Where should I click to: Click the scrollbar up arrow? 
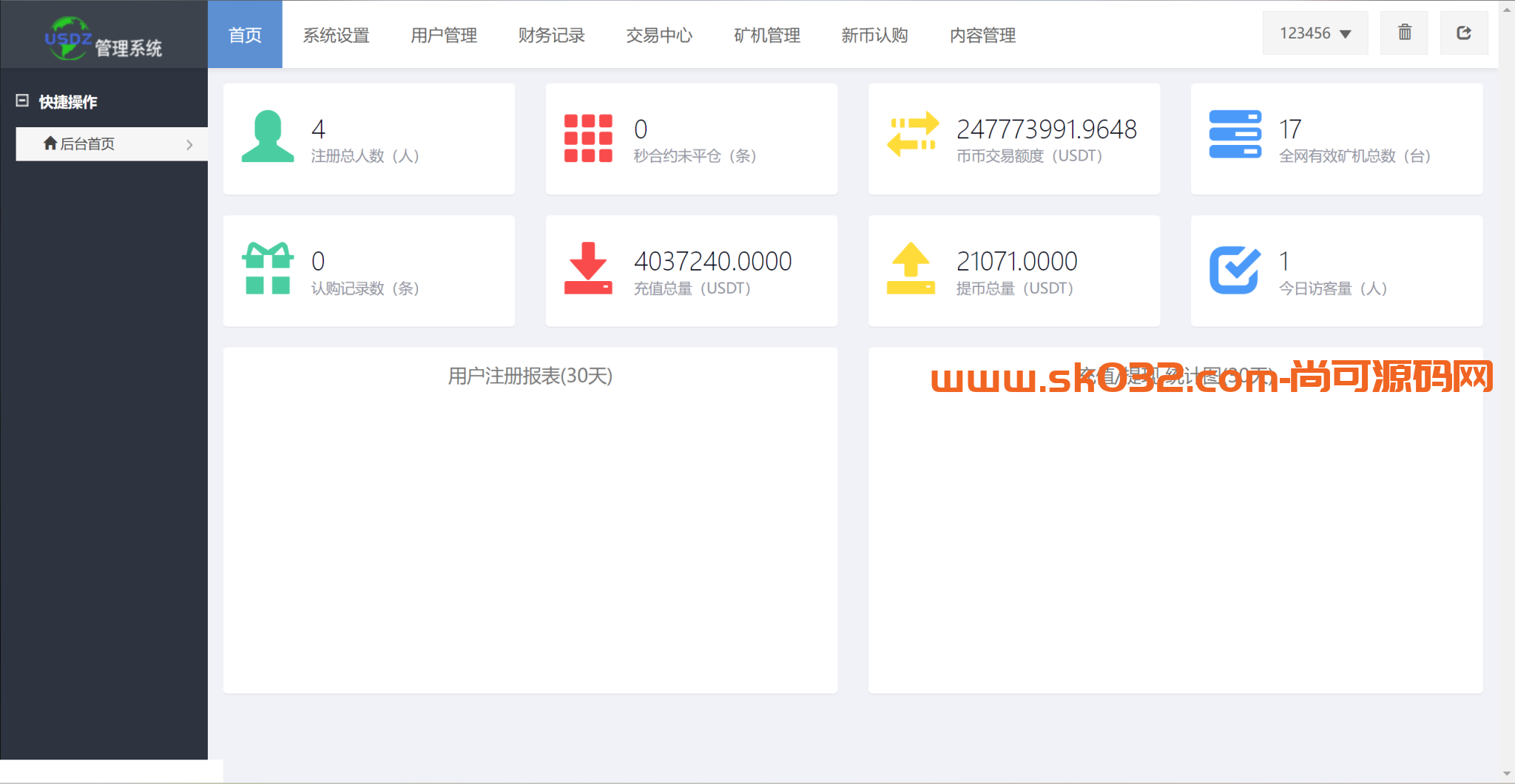pyautogui.click(x=1507, y=10)
